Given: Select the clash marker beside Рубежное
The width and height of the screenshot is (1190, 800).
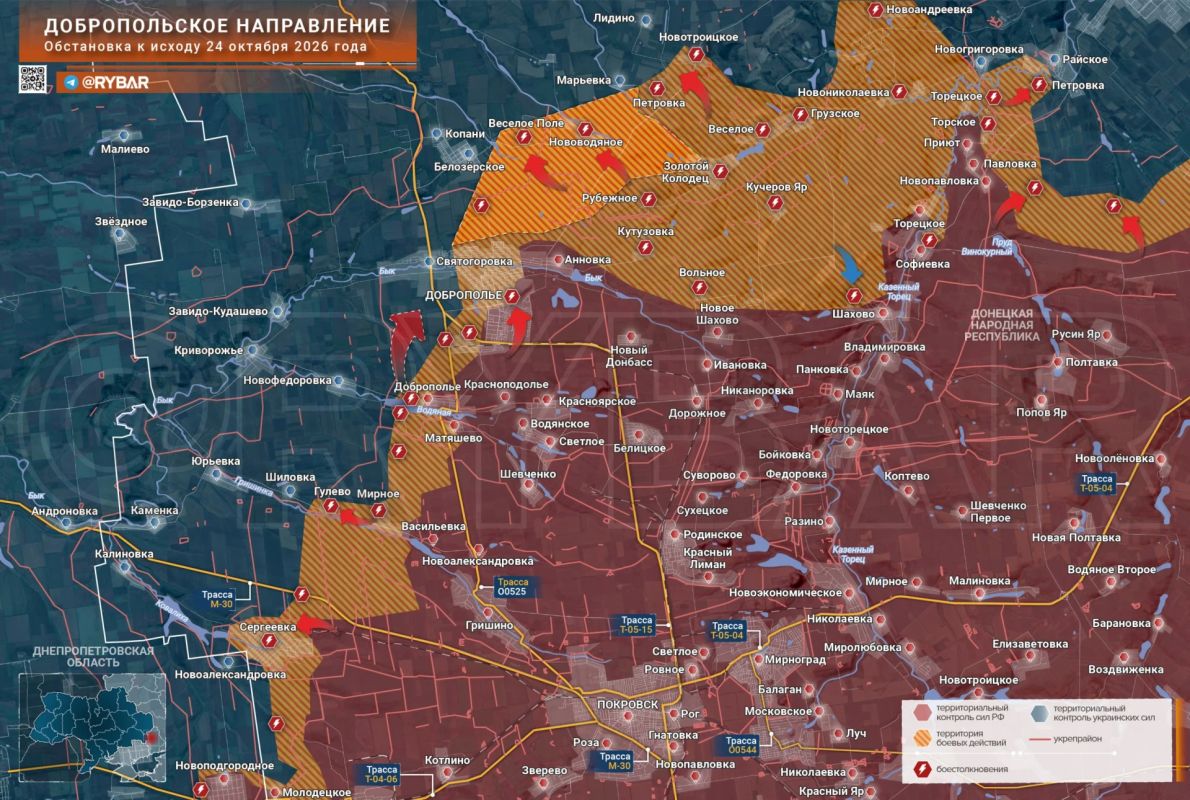Looking at the screenshot, I should (x=648, y=199).
